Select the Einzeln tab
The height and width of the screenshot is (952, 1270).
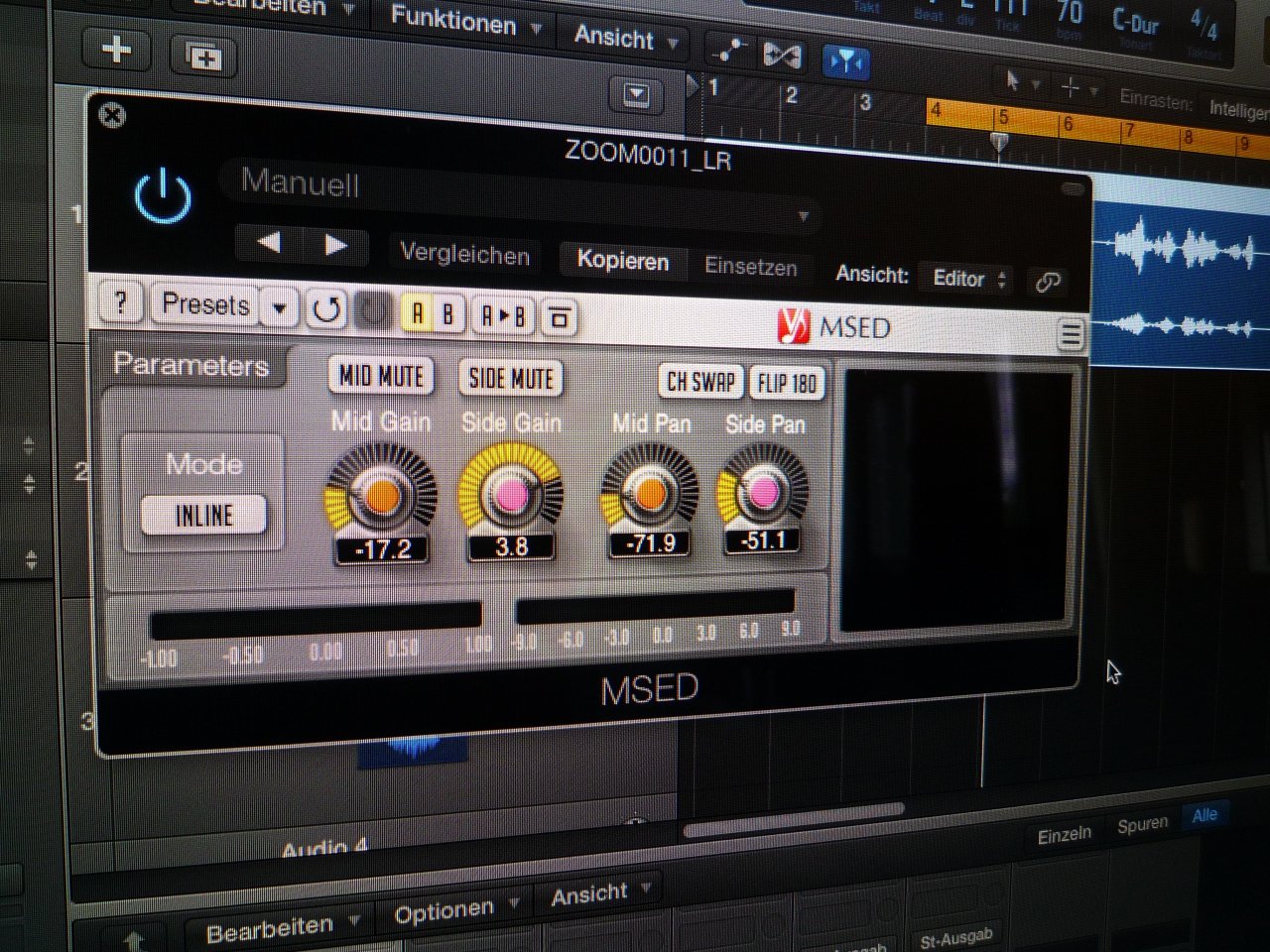pos(1065,835)
